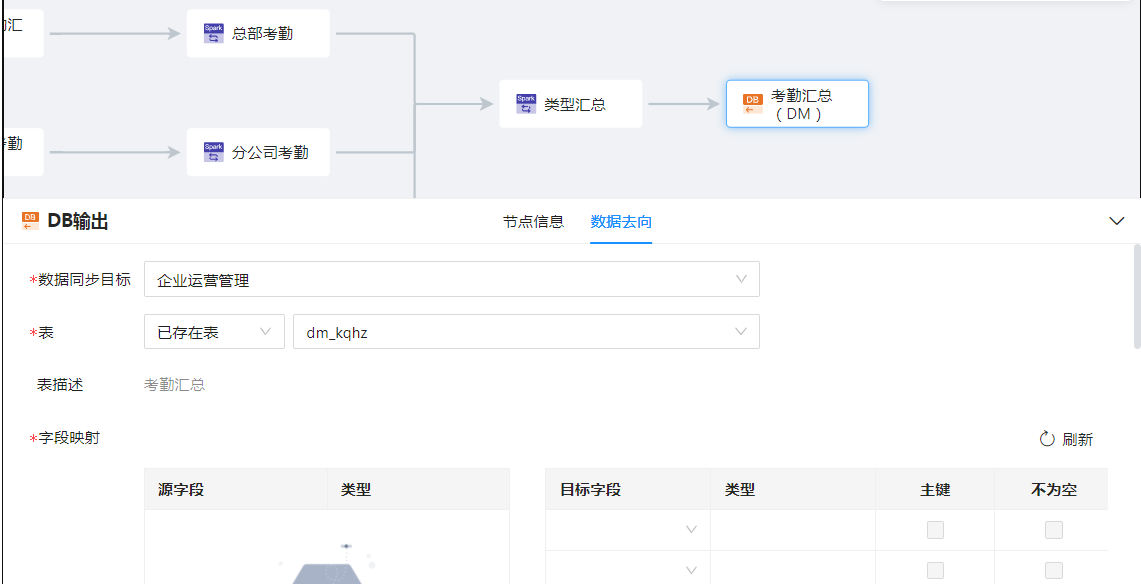Click Spark icon on 类型汇总 node
The height and width of the screenshot is (584, 1141).
click(x=526, y=104)
